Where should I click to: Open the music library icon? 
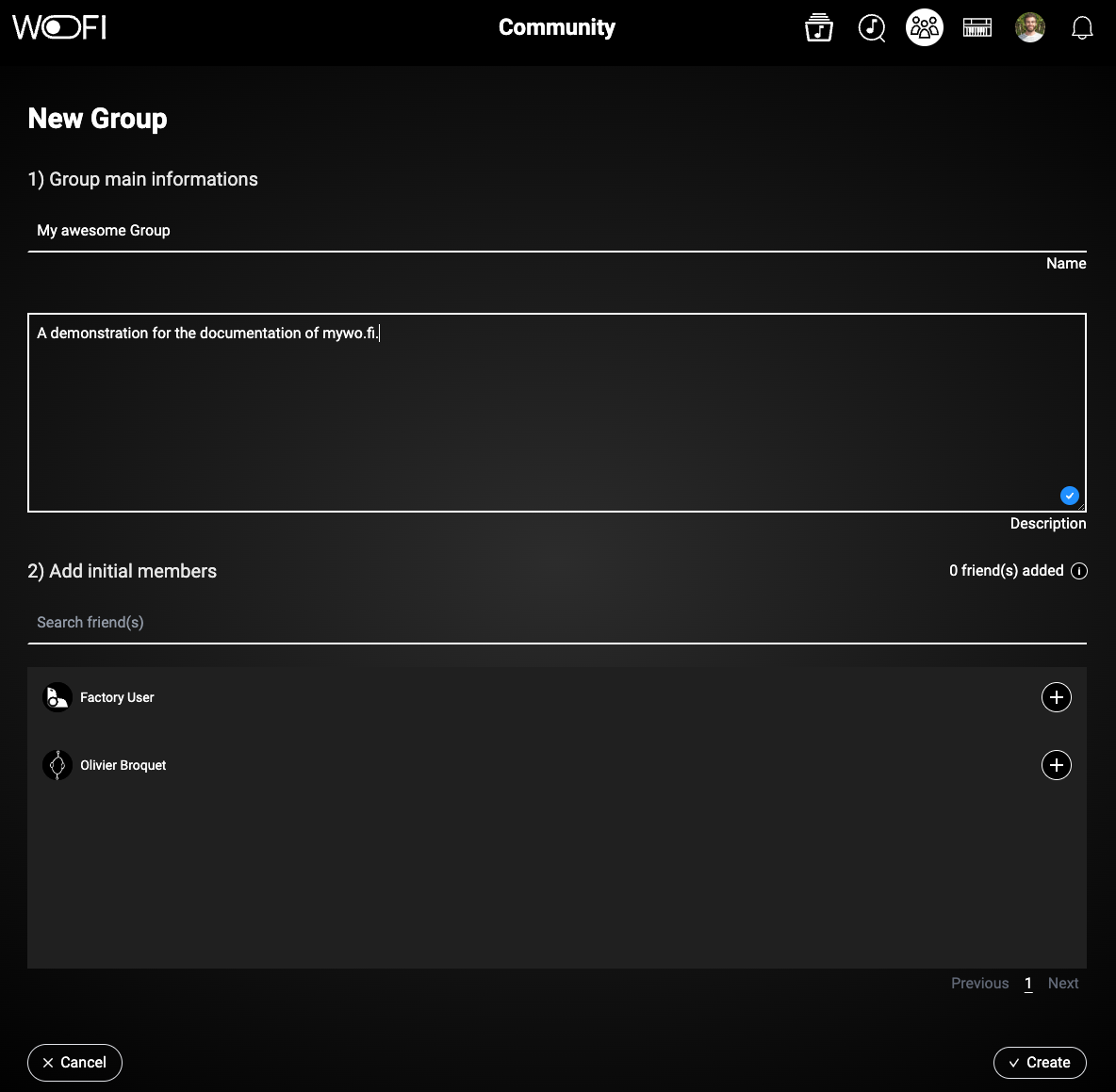pos(818,28)
